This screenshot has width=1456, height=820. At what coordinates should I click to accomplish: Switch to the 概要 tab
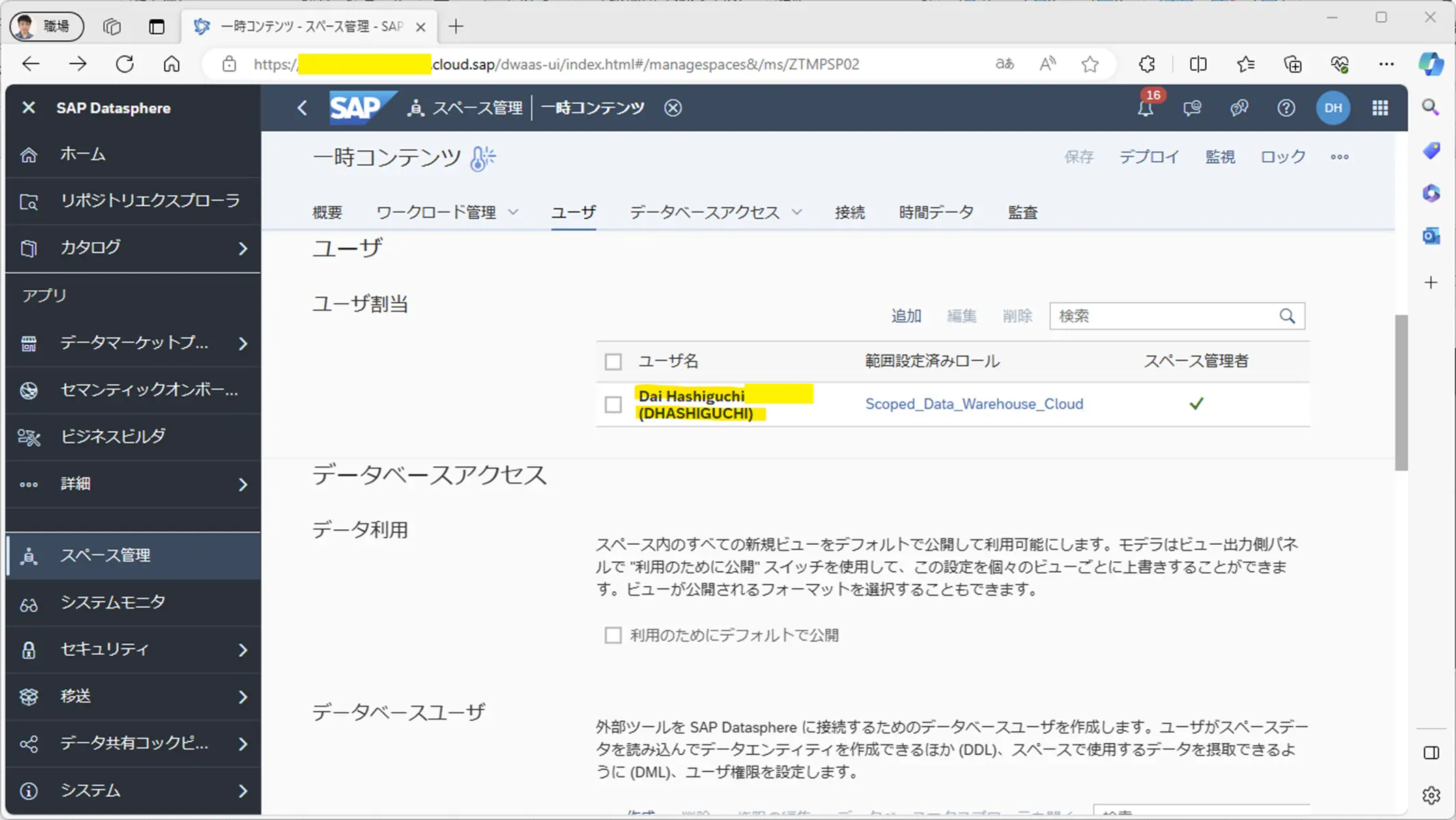pyautogui.click(x=327, y=212)
